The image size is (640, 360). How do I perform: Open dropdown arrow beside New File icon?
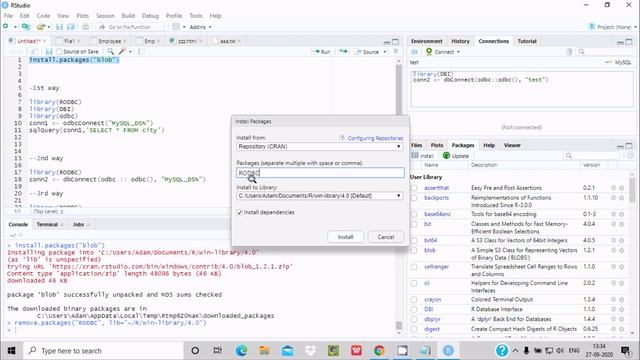(15, 27)
